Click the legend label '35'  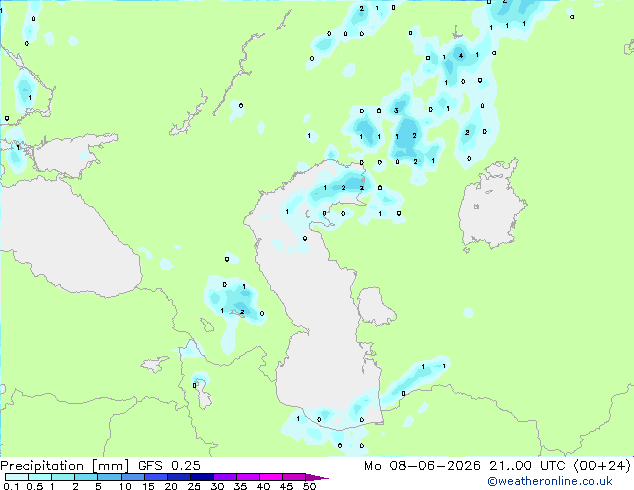click(240, 486)
